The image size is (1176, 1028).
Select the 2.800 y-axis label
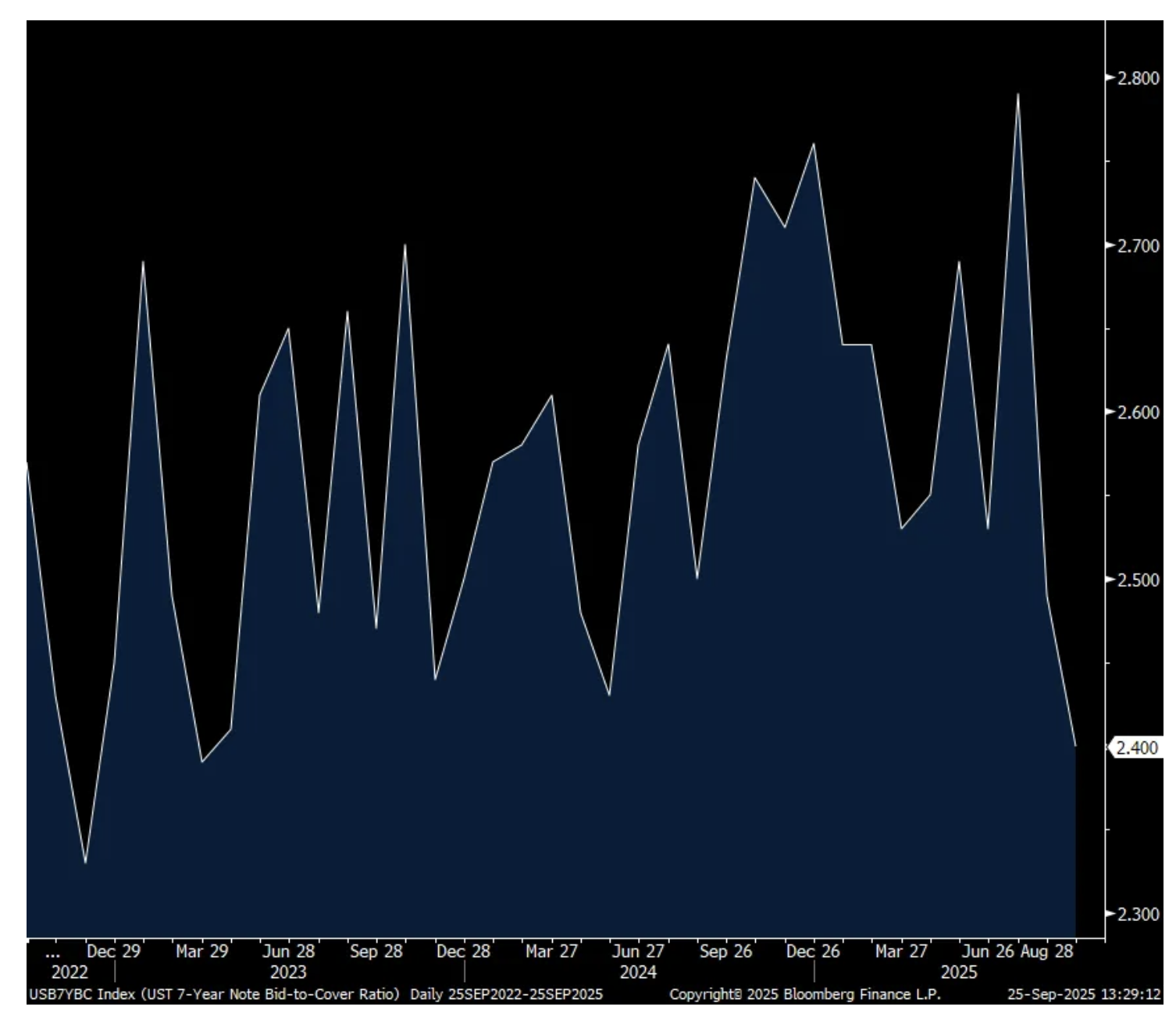pyautogui.click(x=1138, y=78)
